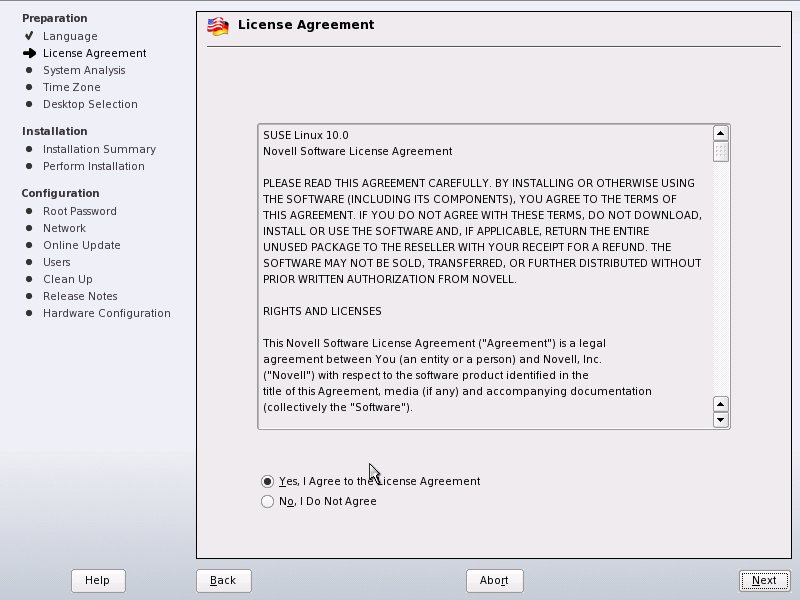The image size is (800, 600).
Task: Click the Users step
Action: pyautogui.click(x=57, y=262)
